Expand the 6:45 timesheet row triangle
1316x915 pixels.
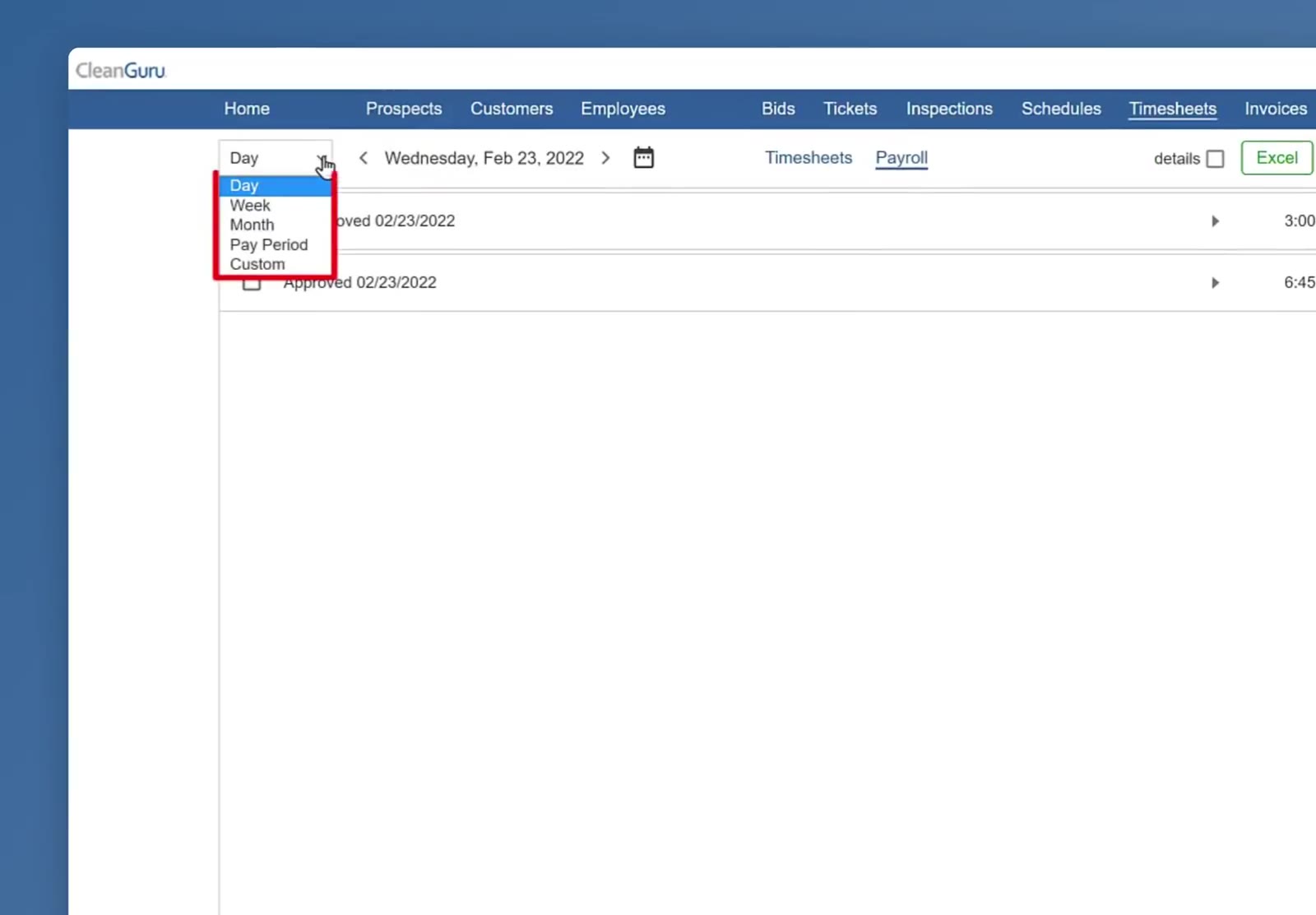(1215, 283)
